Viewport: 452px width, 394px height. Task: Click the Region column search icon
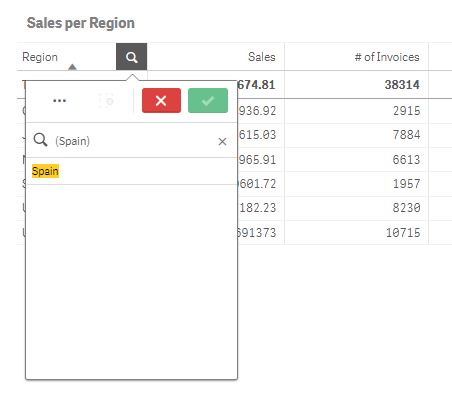tap(131, 57)
